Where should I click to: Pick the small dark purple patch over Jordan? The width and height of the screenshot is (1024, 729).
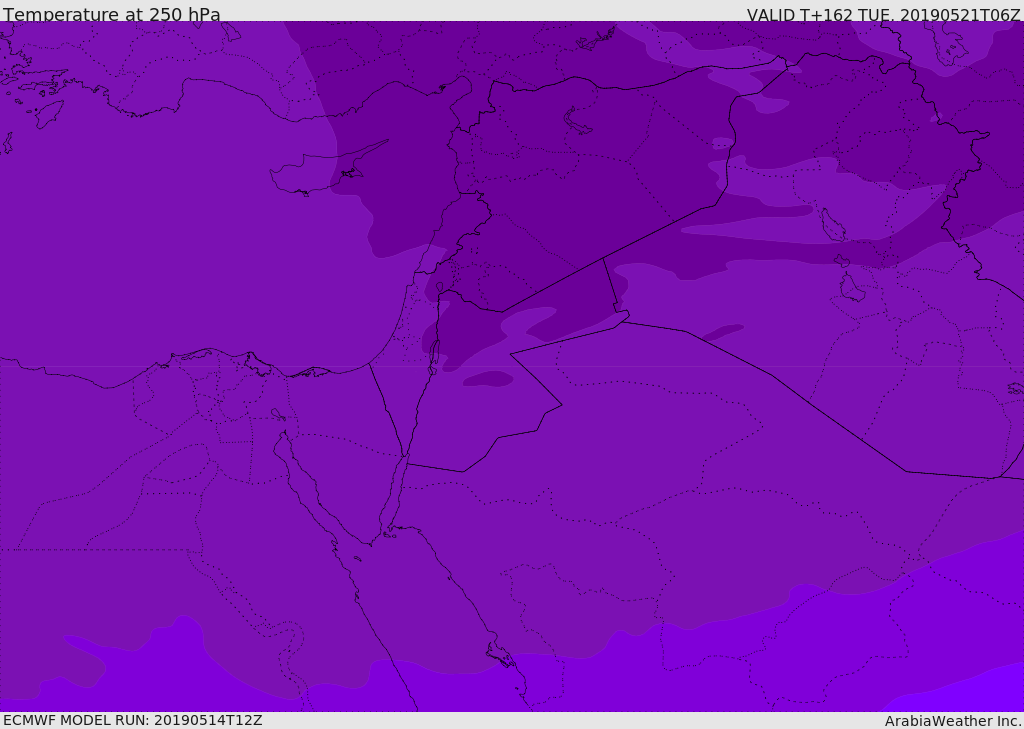tap(488, 379)
